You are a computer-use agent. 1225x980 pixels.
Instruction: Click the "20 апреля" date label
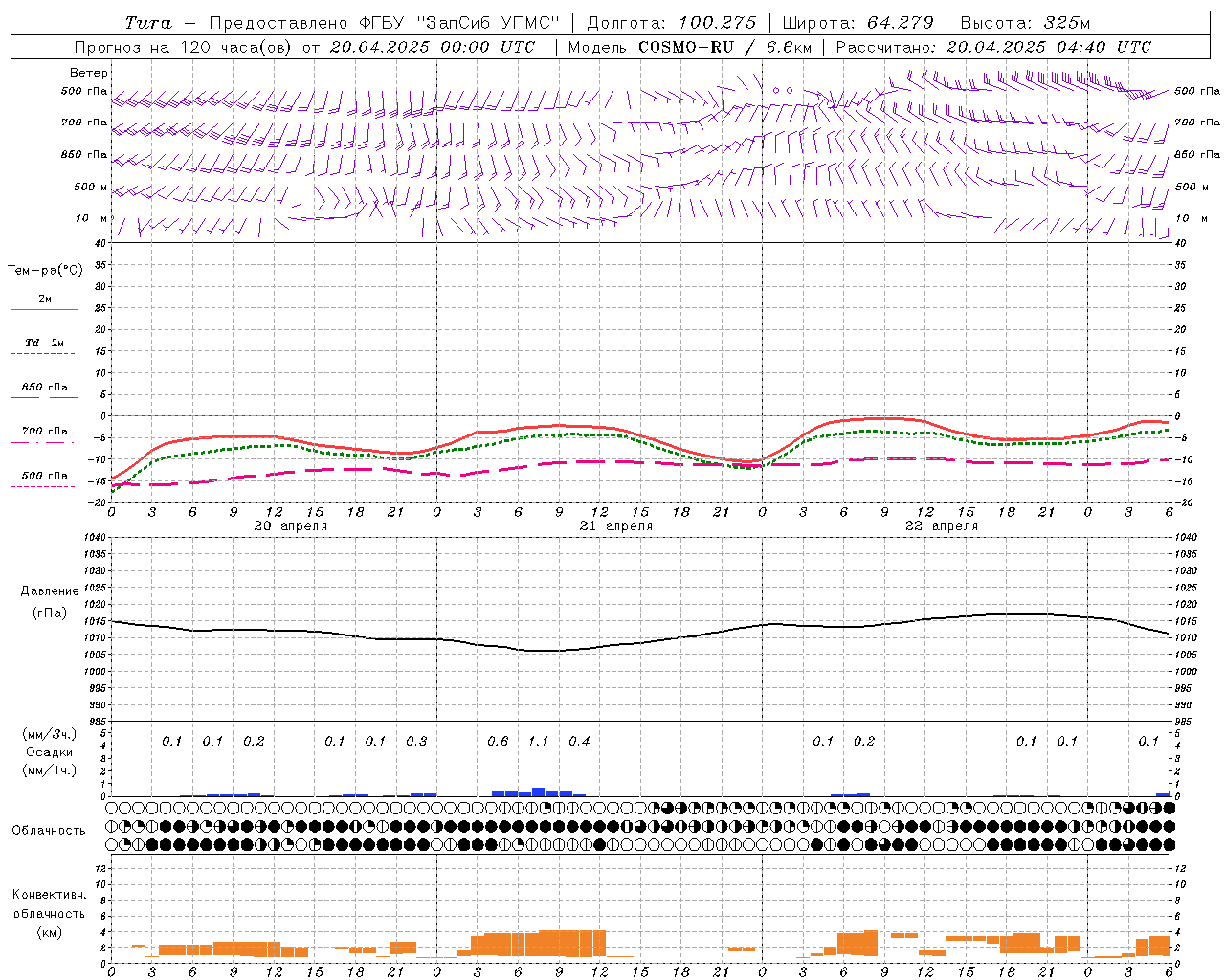(x=291, y=526)
